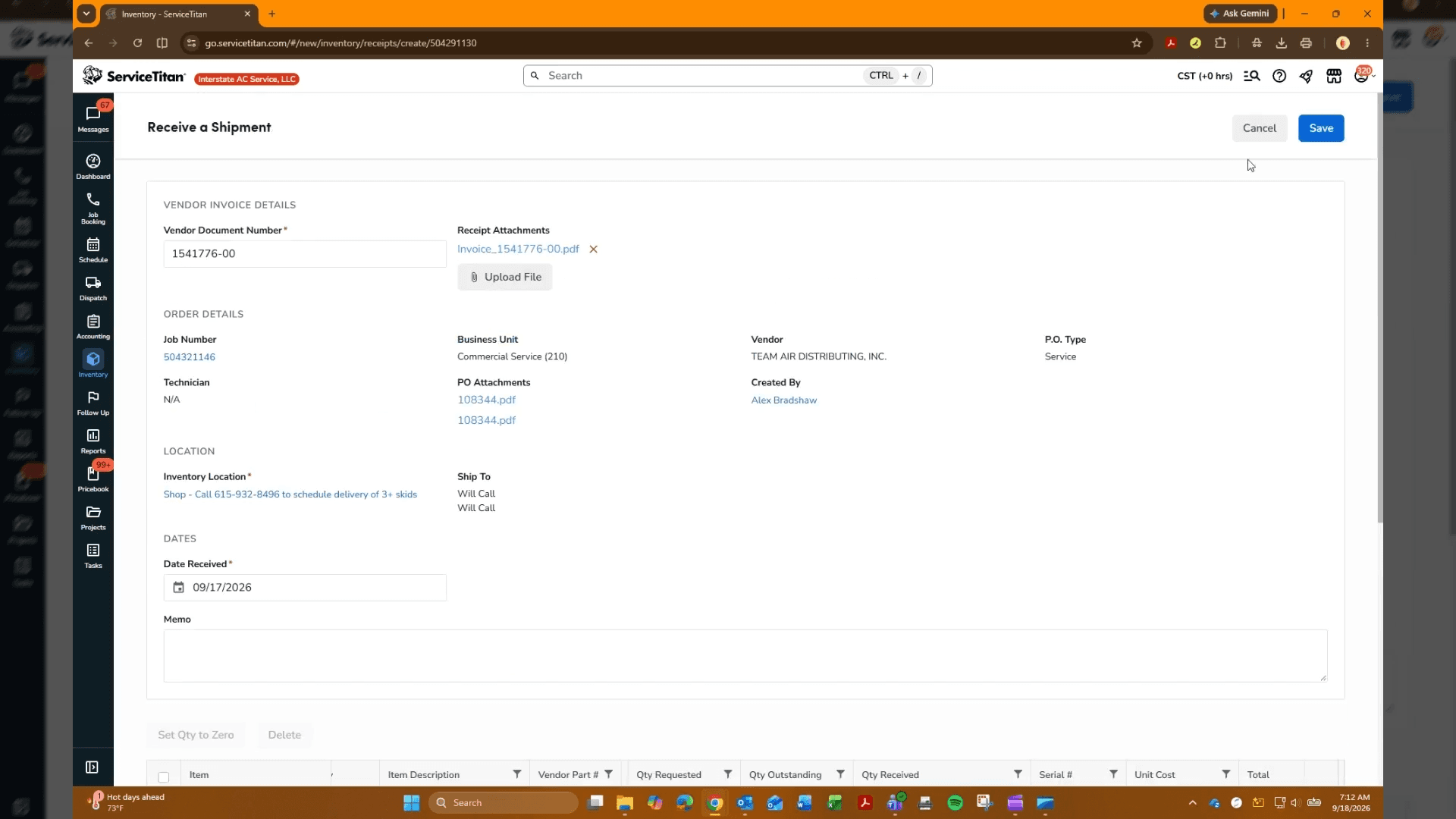
Task: Click the Upload File button
Action: tap(505, 278)
